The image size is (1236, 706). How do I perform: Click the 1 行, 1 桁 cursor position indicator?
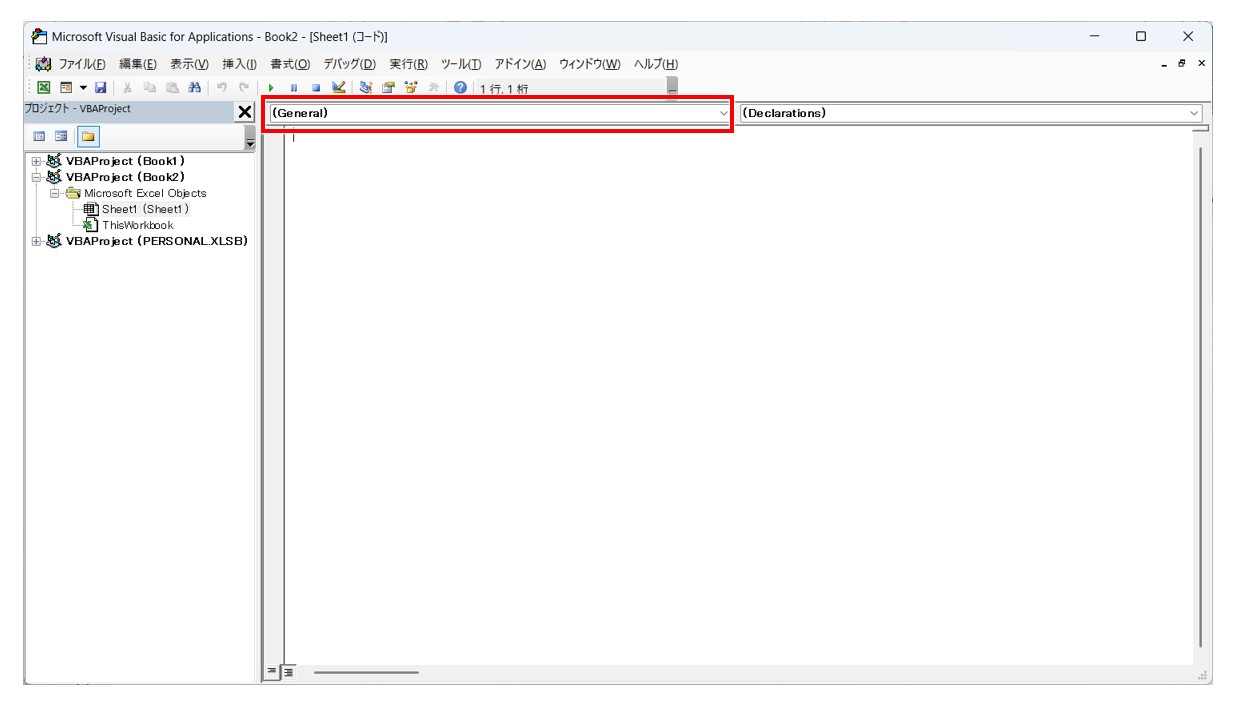504,89
